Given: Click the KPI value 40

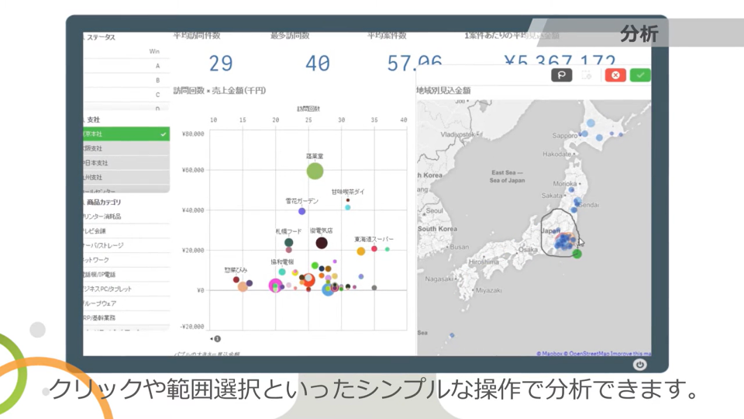Looking at the screenshot, I should (317, 63).
